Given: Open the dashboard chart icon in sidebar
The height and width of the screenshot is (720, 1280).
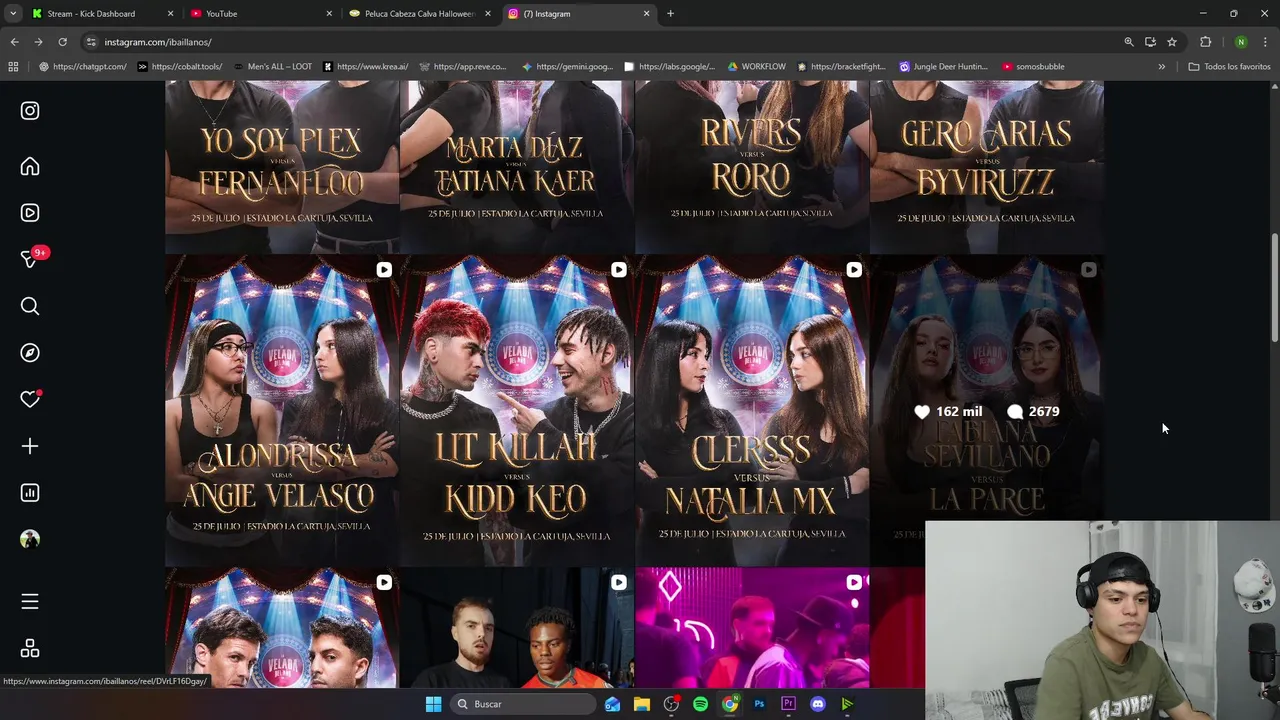Looking at the screenshot, I should pyautogui.click(x=30, y=493).
